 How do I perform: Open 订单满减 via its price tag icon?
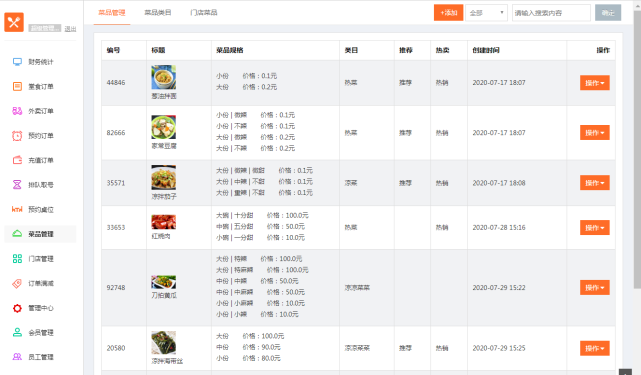(x=17, y=283)
